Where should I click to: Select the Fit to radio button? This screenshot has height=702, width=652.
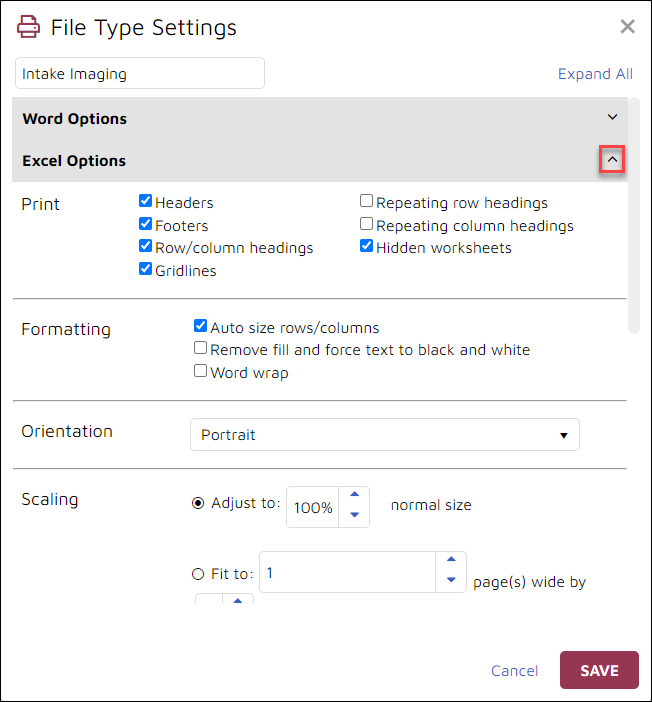pos(198,574)
